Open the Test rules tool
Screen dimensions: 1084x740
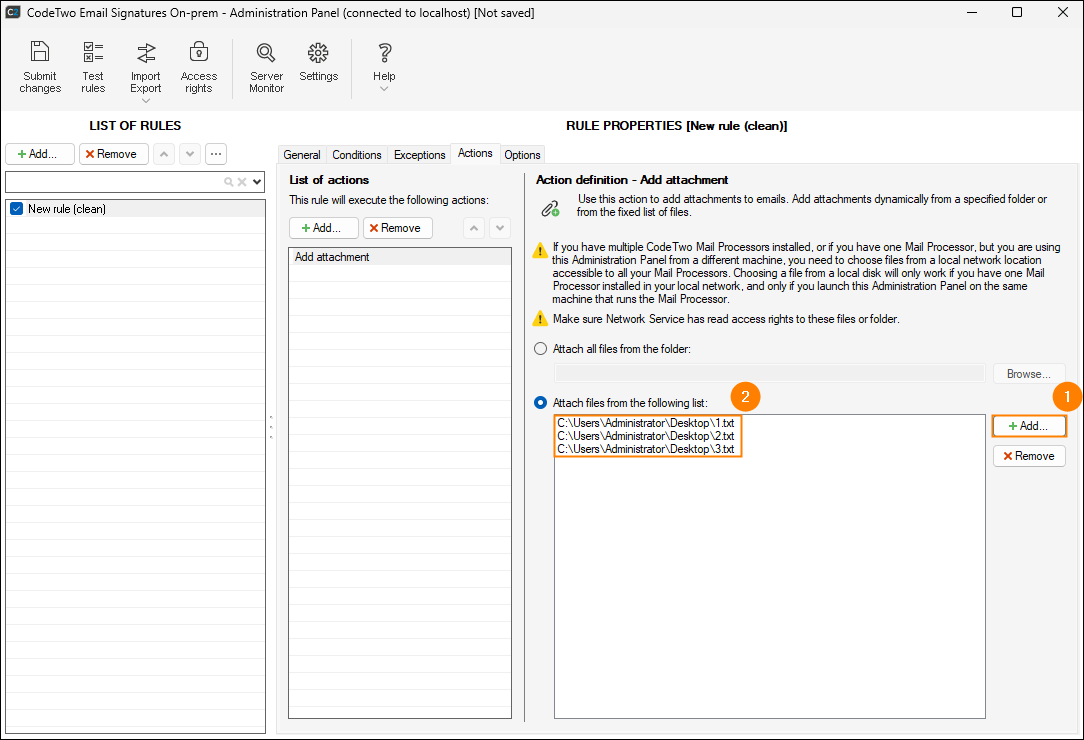point(93,53)
